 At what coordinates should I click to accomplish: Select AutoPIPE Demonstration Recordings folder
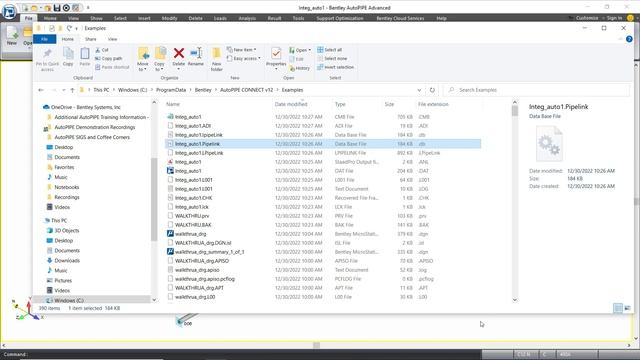point(95,127)
